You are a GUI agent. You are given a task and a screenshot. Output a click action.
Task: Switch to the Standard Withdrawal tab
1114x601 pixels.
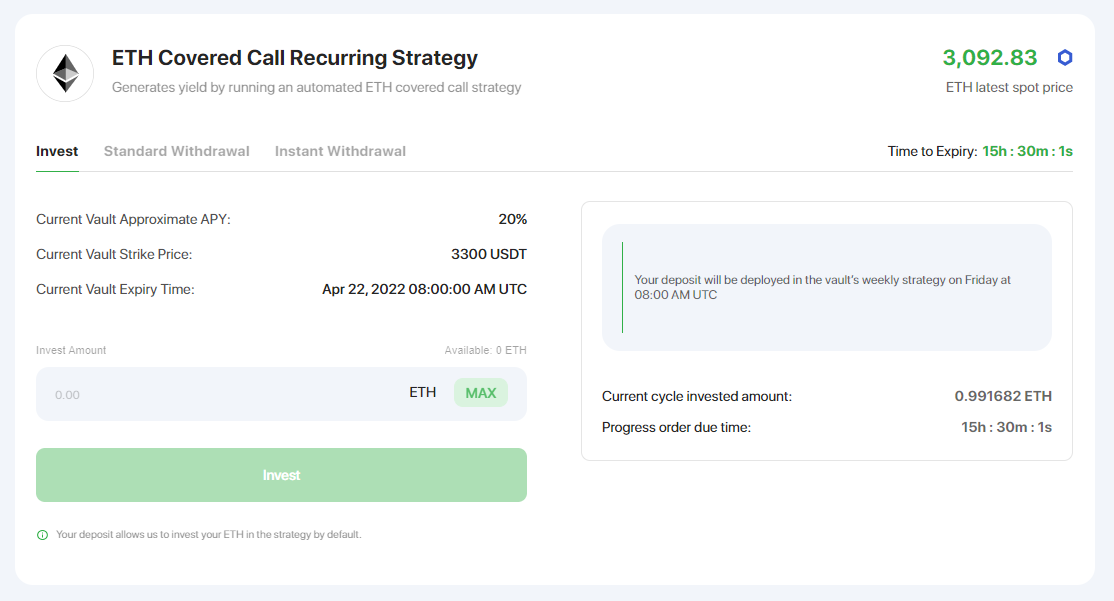[176, 151]
